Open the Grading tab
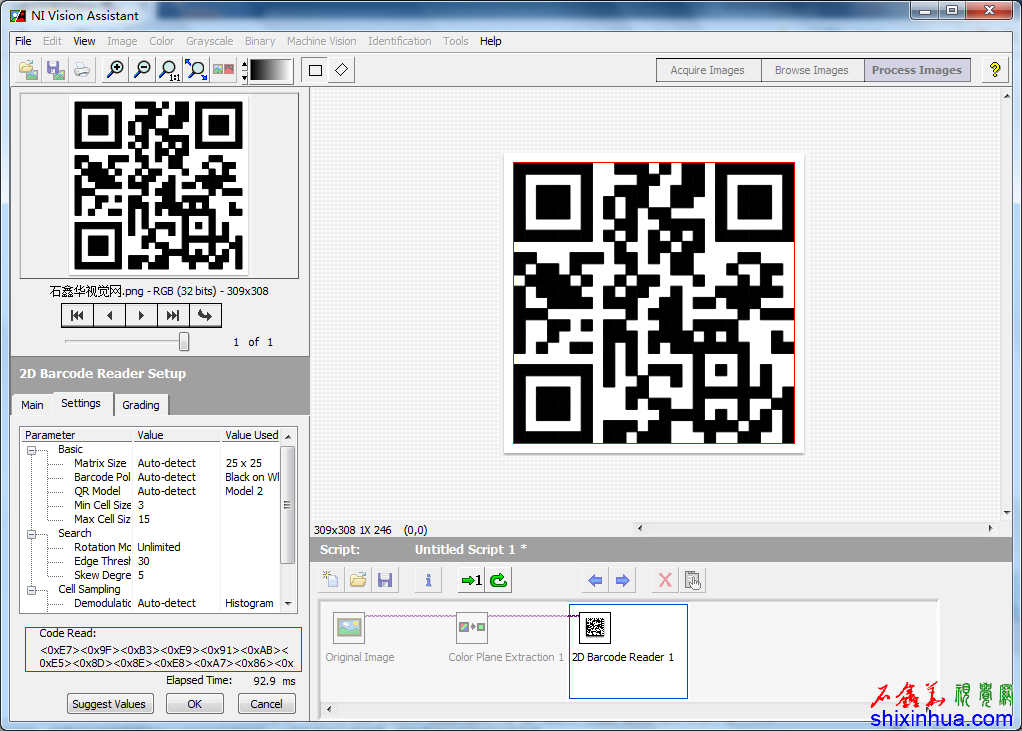 [x=141, y=405]
